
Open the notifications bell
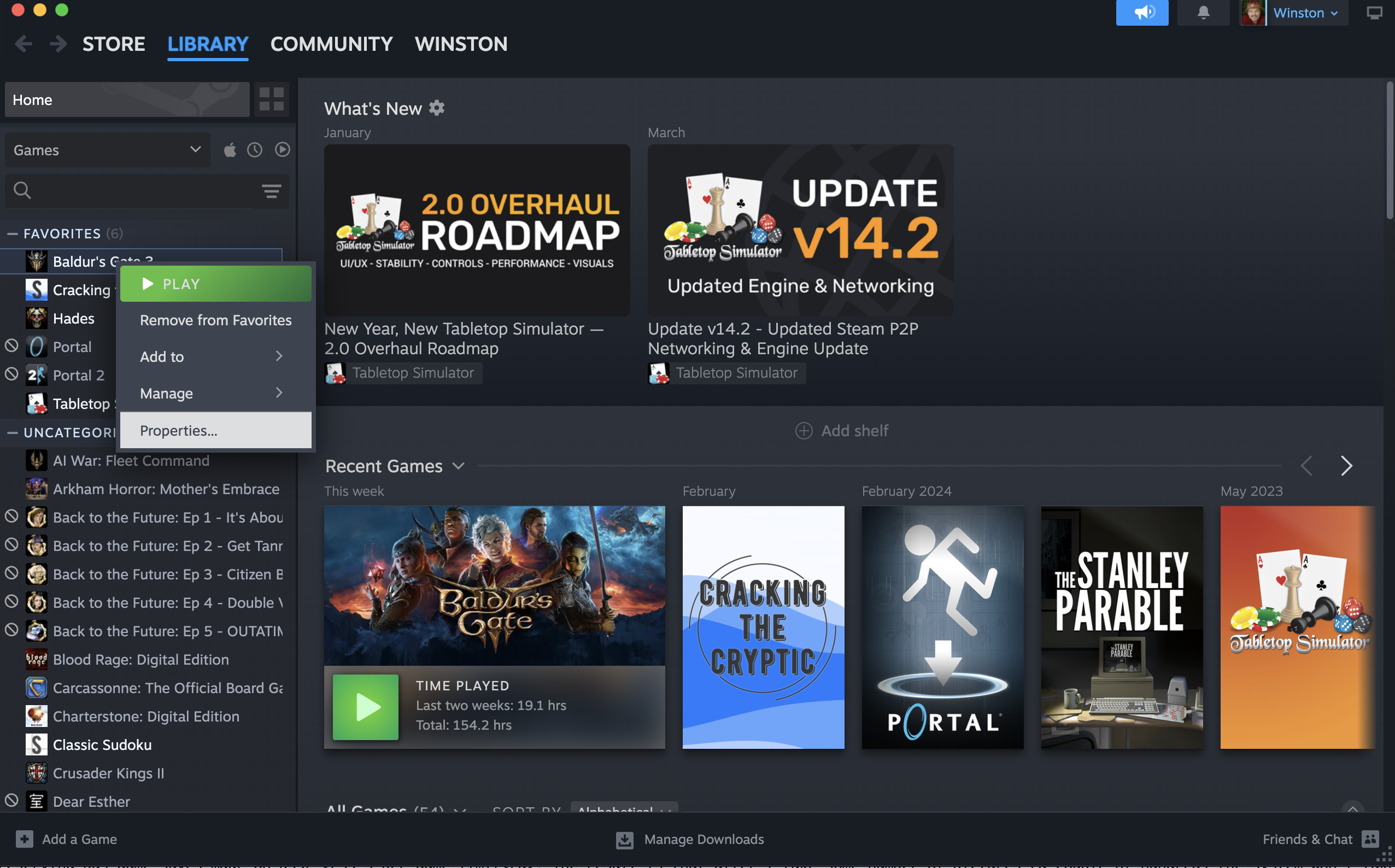1203,13
